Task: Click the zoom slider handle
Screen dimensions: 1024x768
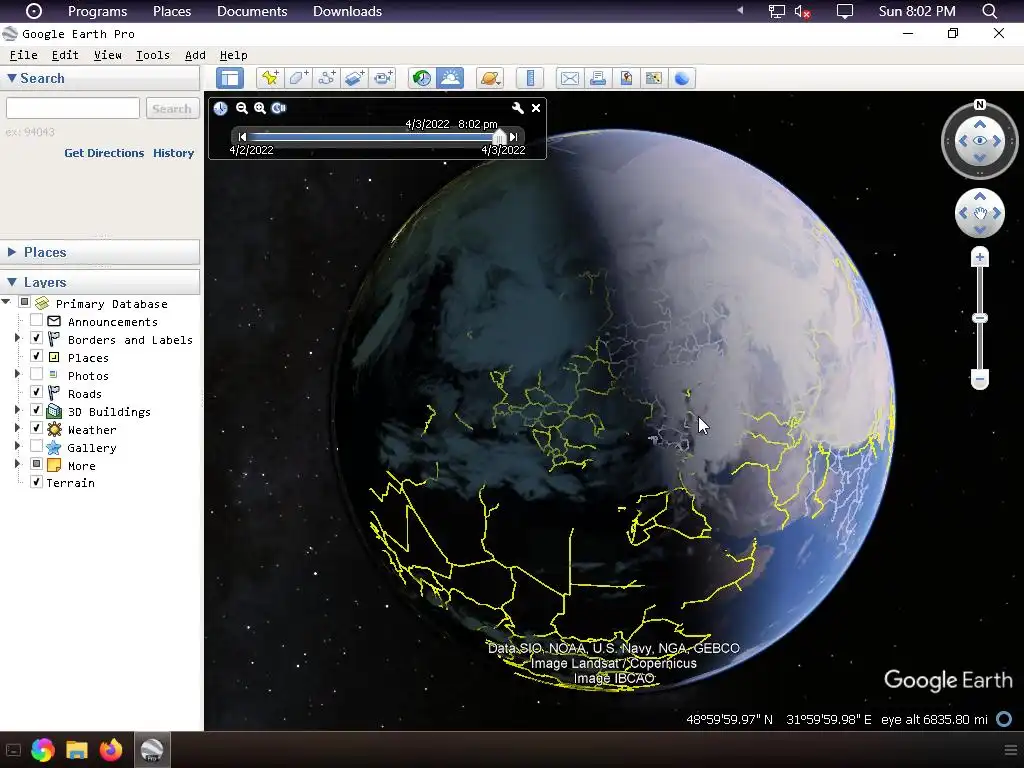Action: [x=980, y=318]
